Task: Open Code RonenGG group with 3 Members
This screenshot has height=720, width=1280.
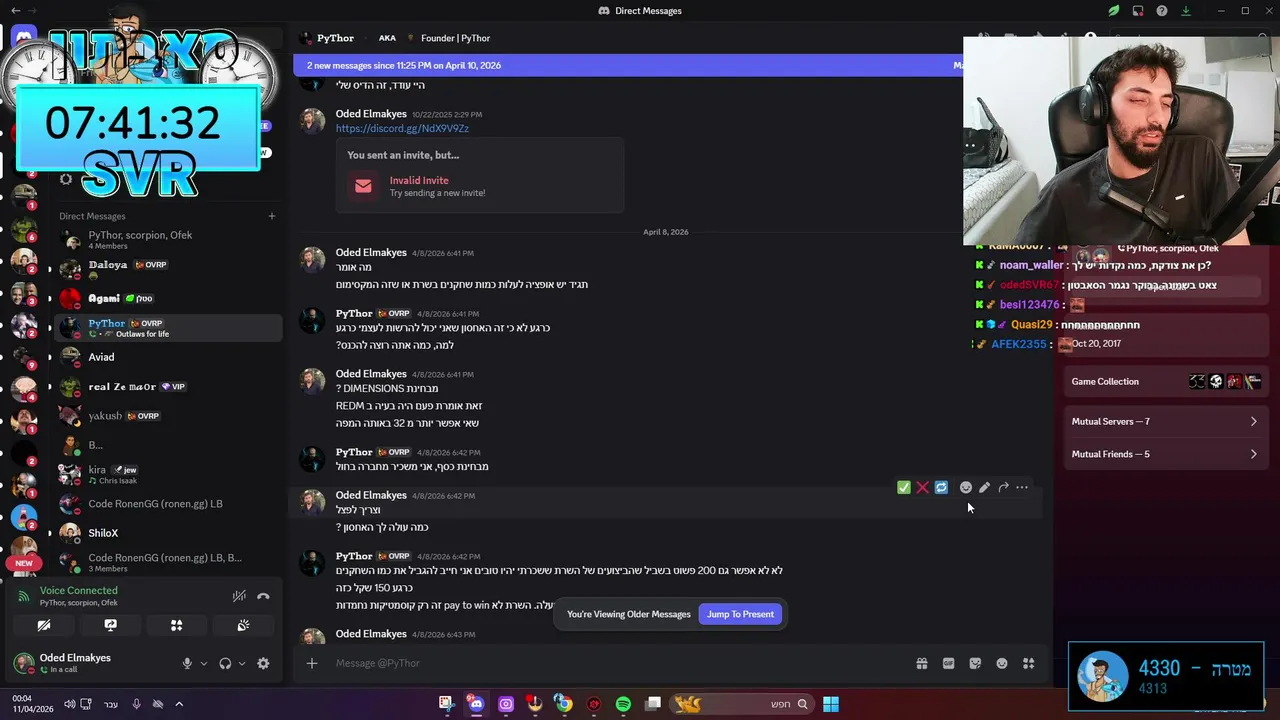Action: pyautogui.click(x=168, y=562)
